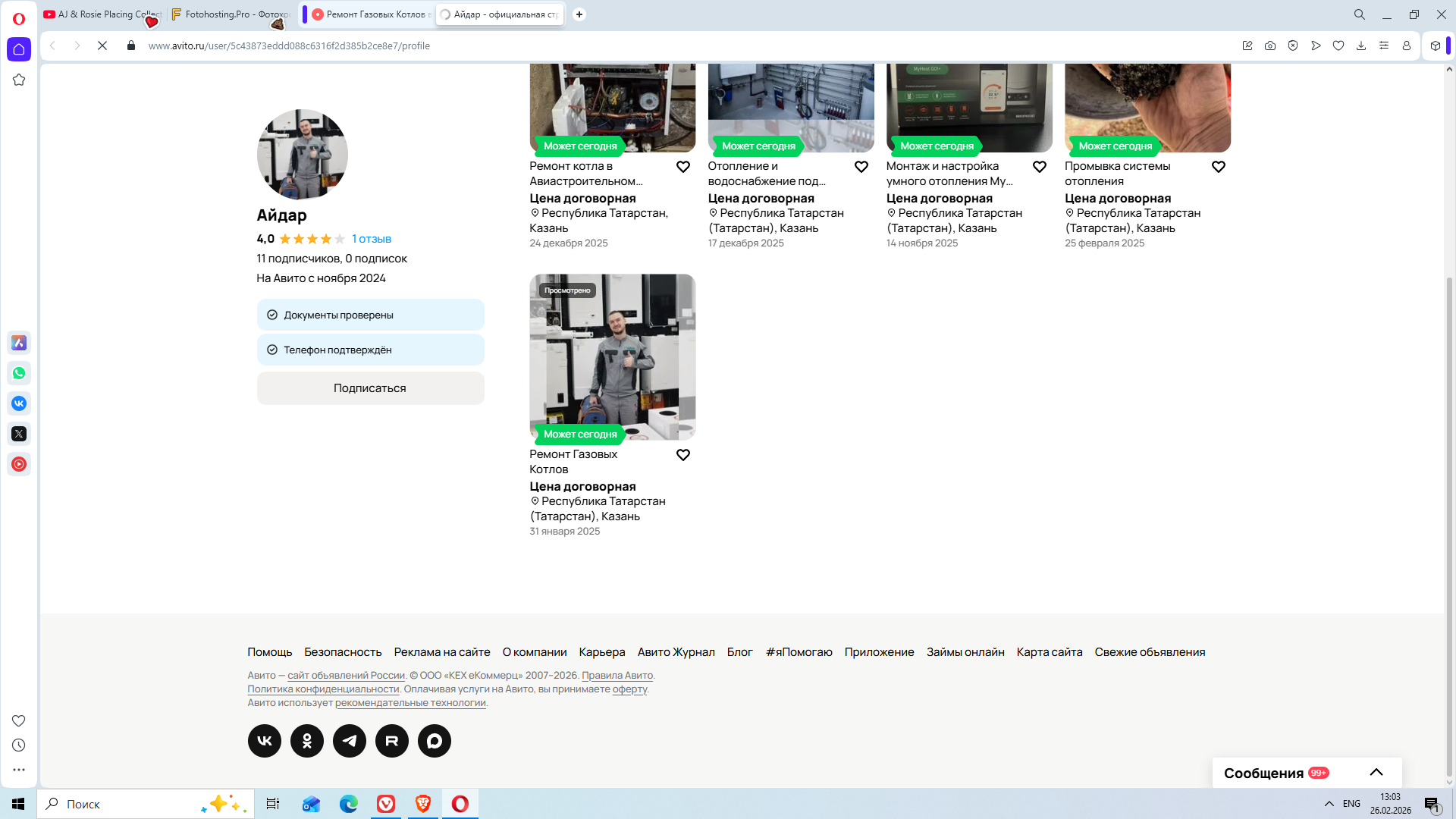The width and height of the screenshot is (1456, 819).
Task: Toggle favorite heart on "Промывка системы отопления"
Action: 1219,167
